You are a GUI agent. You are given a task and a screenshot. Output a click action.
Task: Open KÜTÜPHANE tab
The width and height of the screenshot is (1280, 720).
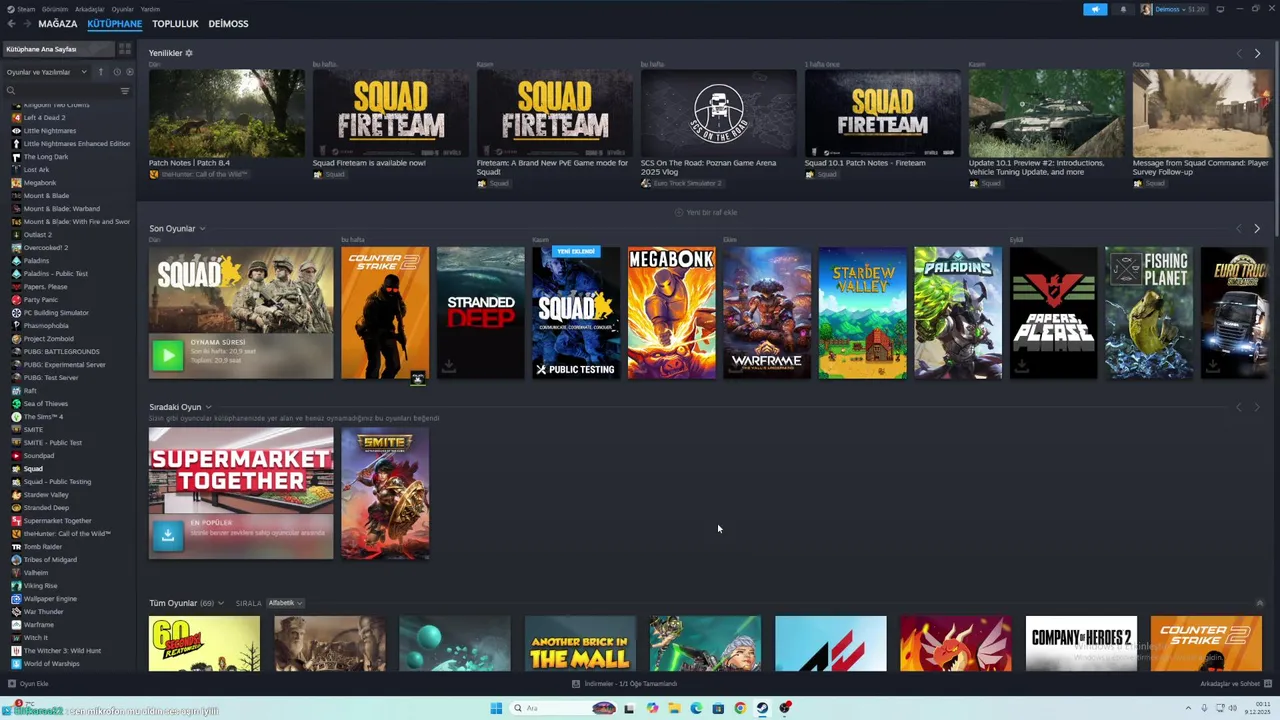pyautogui.click(x=115, y=23)
